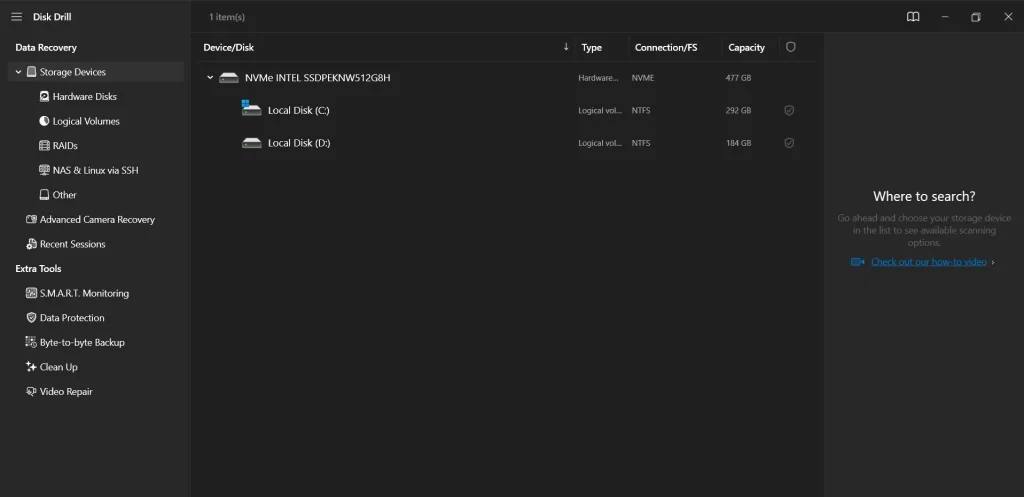
Task: Click the Advanced Camera Recovery camera icon
Action: point(31,219)
